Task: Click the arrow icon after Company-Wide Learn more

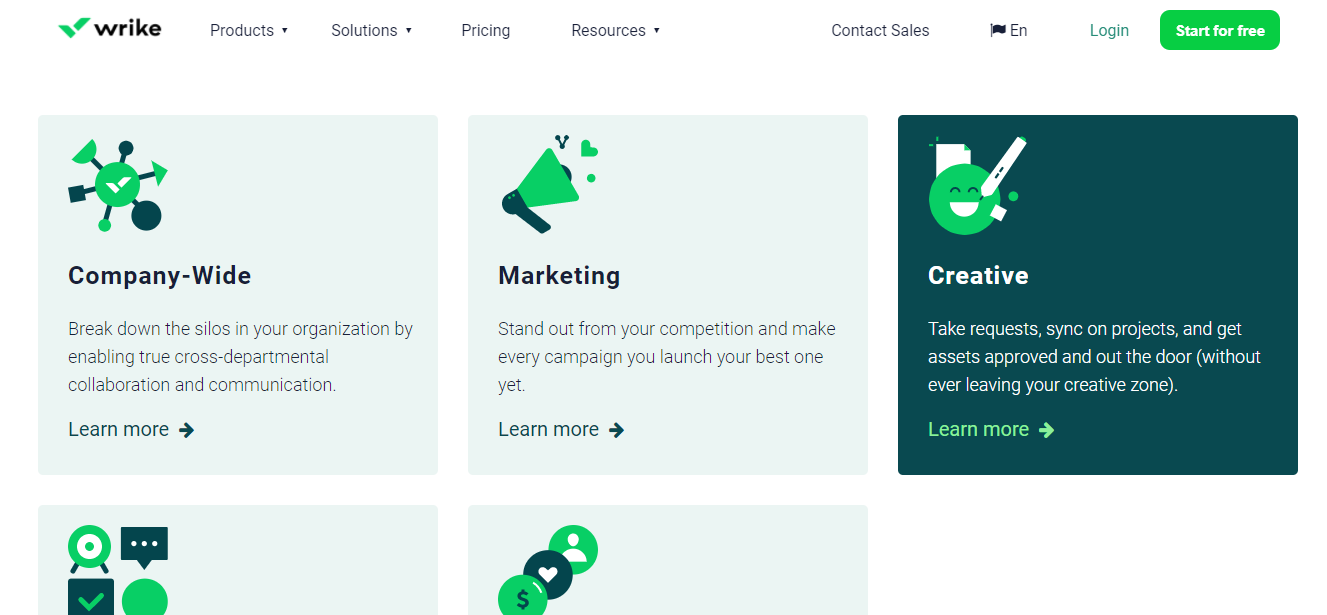Action: tap(186, 430)
